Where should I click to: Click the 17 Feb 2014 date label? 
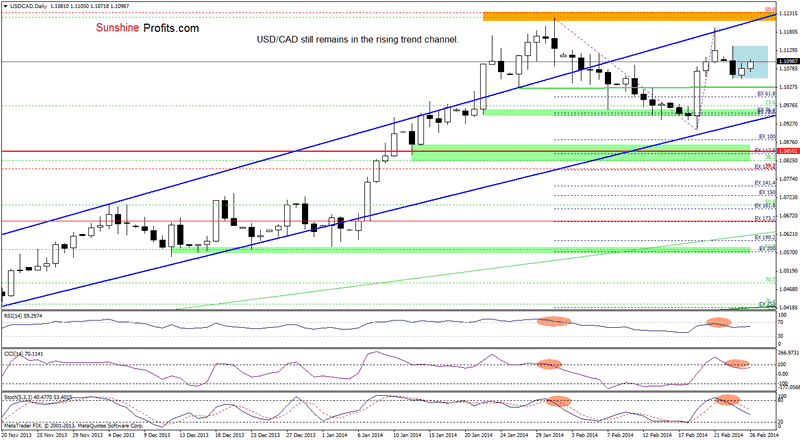click(692, 435)
